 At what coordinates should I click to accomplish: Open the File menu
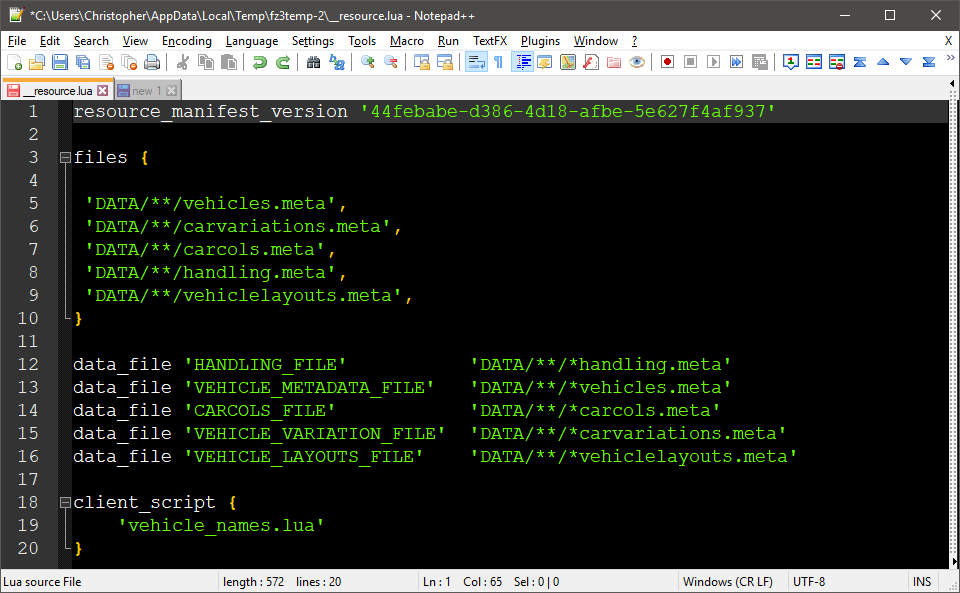click(x=17, y=41)
